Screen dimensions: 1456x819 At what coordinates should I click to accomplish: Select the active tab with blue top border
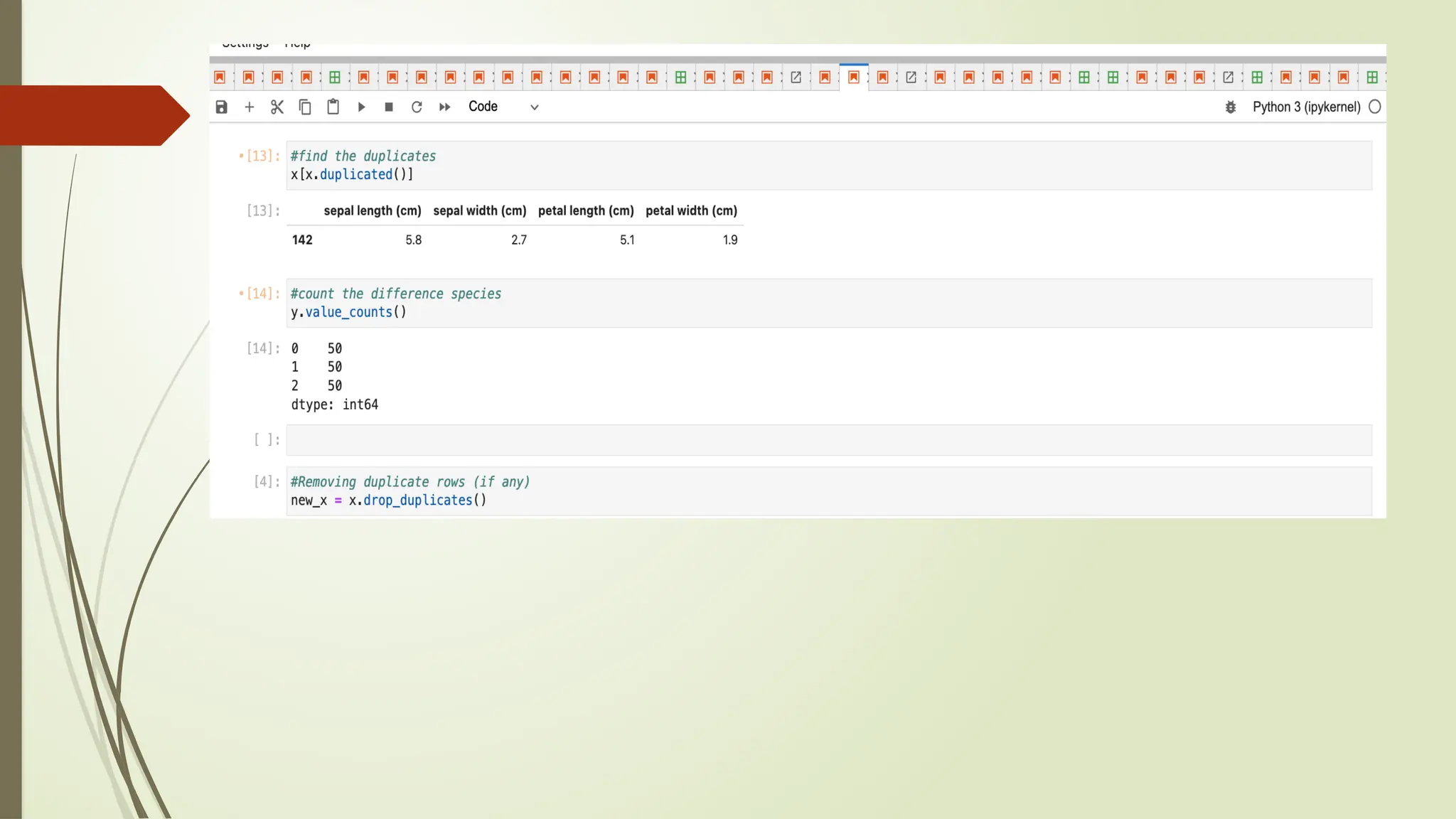(x=854, y=77)
